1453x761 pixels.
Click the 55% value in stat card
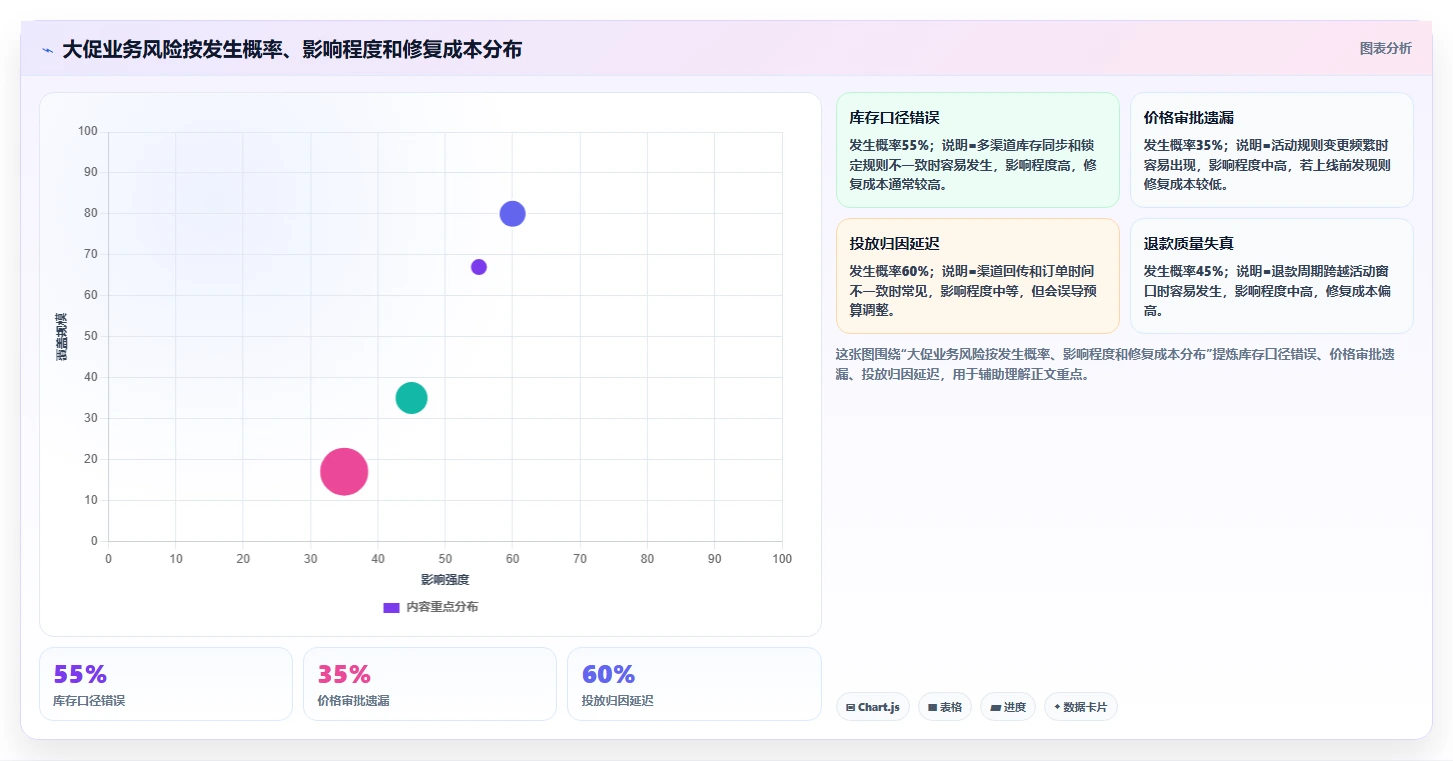[80, 674]
